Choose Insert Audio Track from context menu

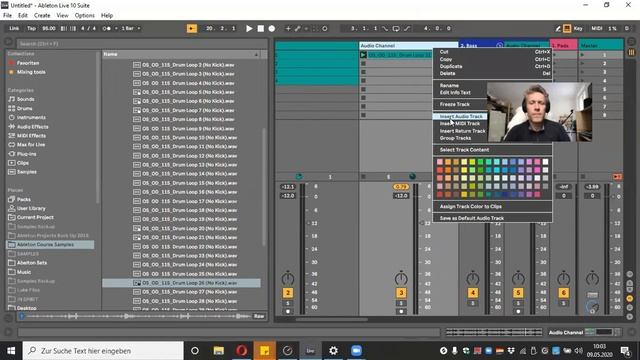(460, 116)
